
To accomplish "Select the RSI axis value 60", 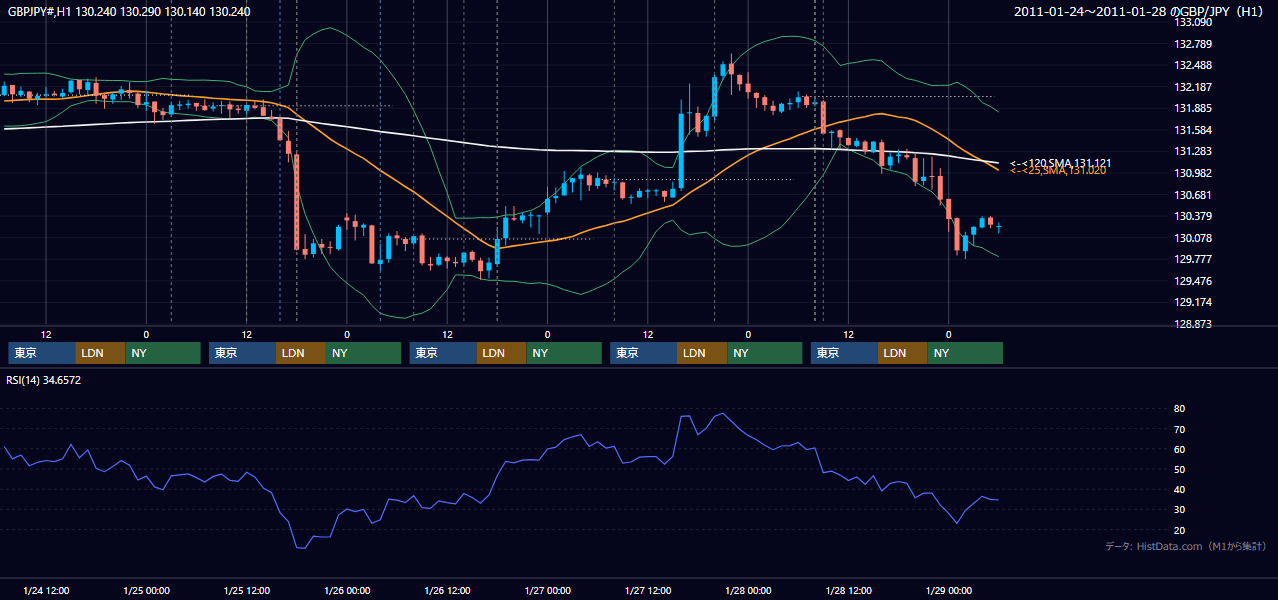I will point(1180,449).
